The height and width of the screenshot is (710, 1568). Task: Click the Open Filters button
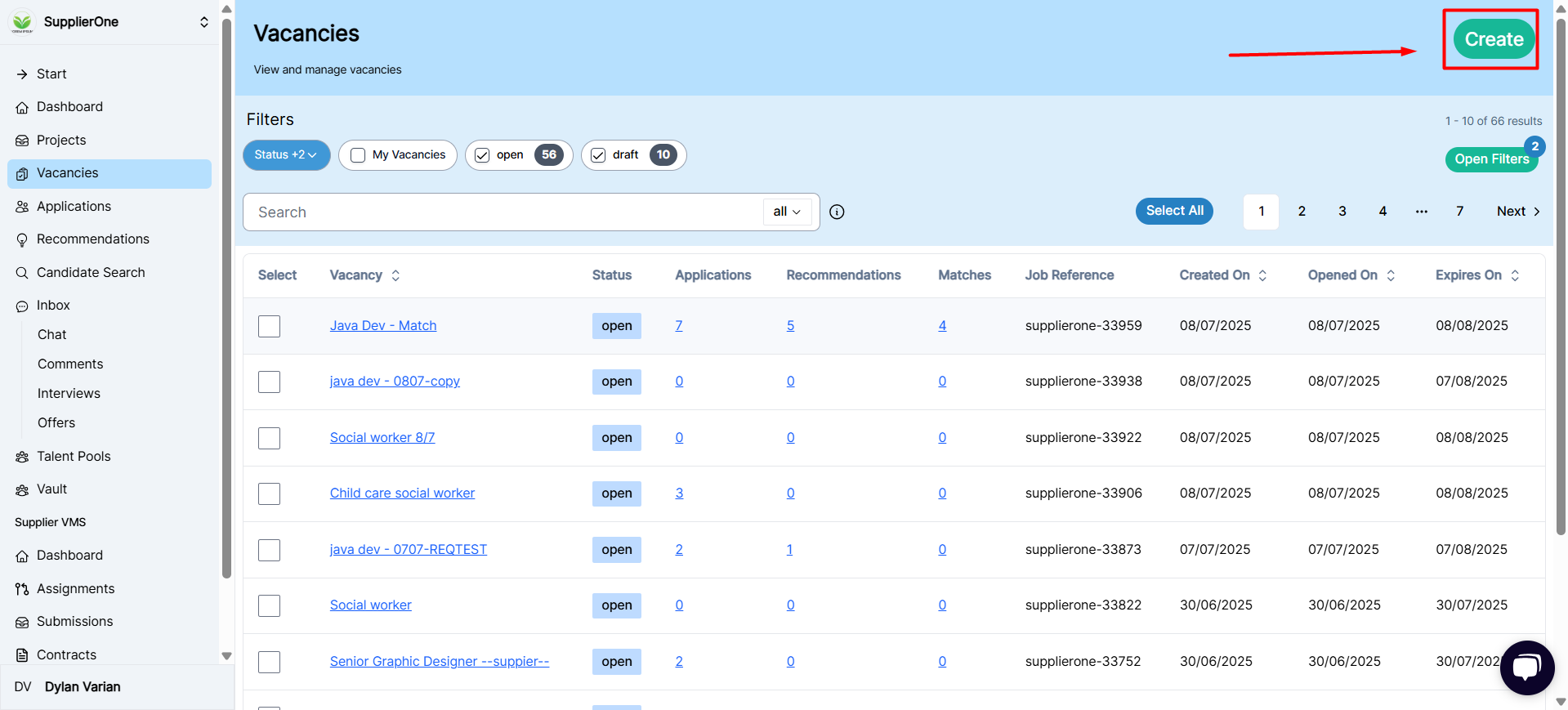(x=1491, y=159)
